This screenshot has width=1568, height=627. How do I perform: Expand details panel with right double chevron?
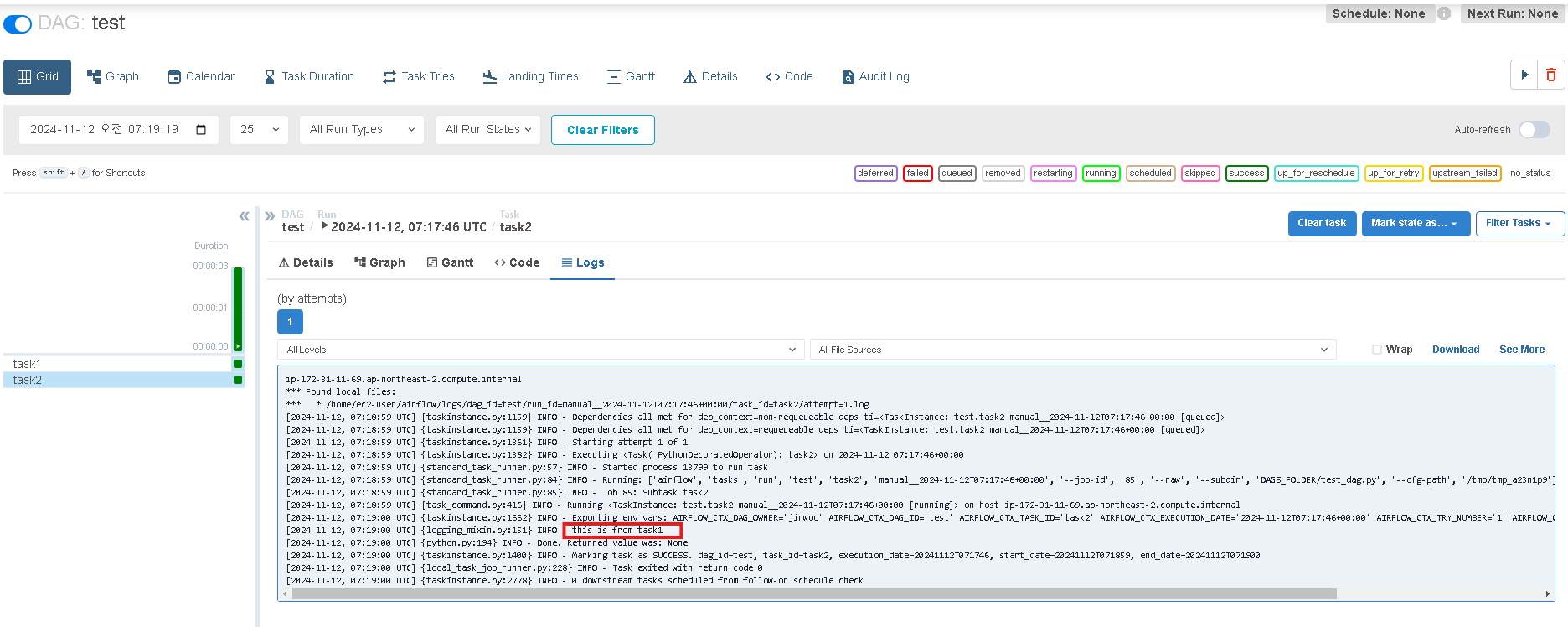point(270,216)
